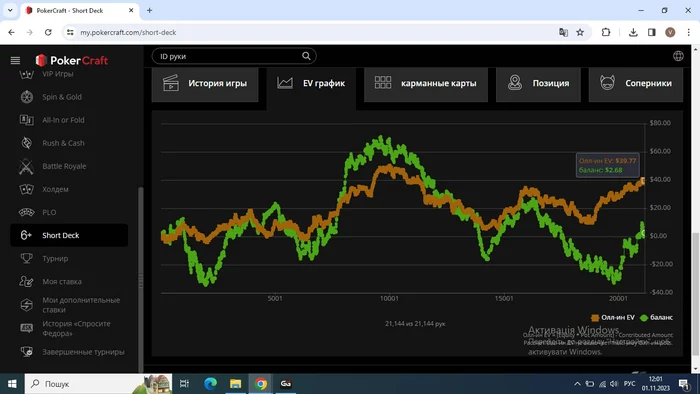Open Short Deck sidebar item
The width and height of the screenshot is (700, 394).
69,235
